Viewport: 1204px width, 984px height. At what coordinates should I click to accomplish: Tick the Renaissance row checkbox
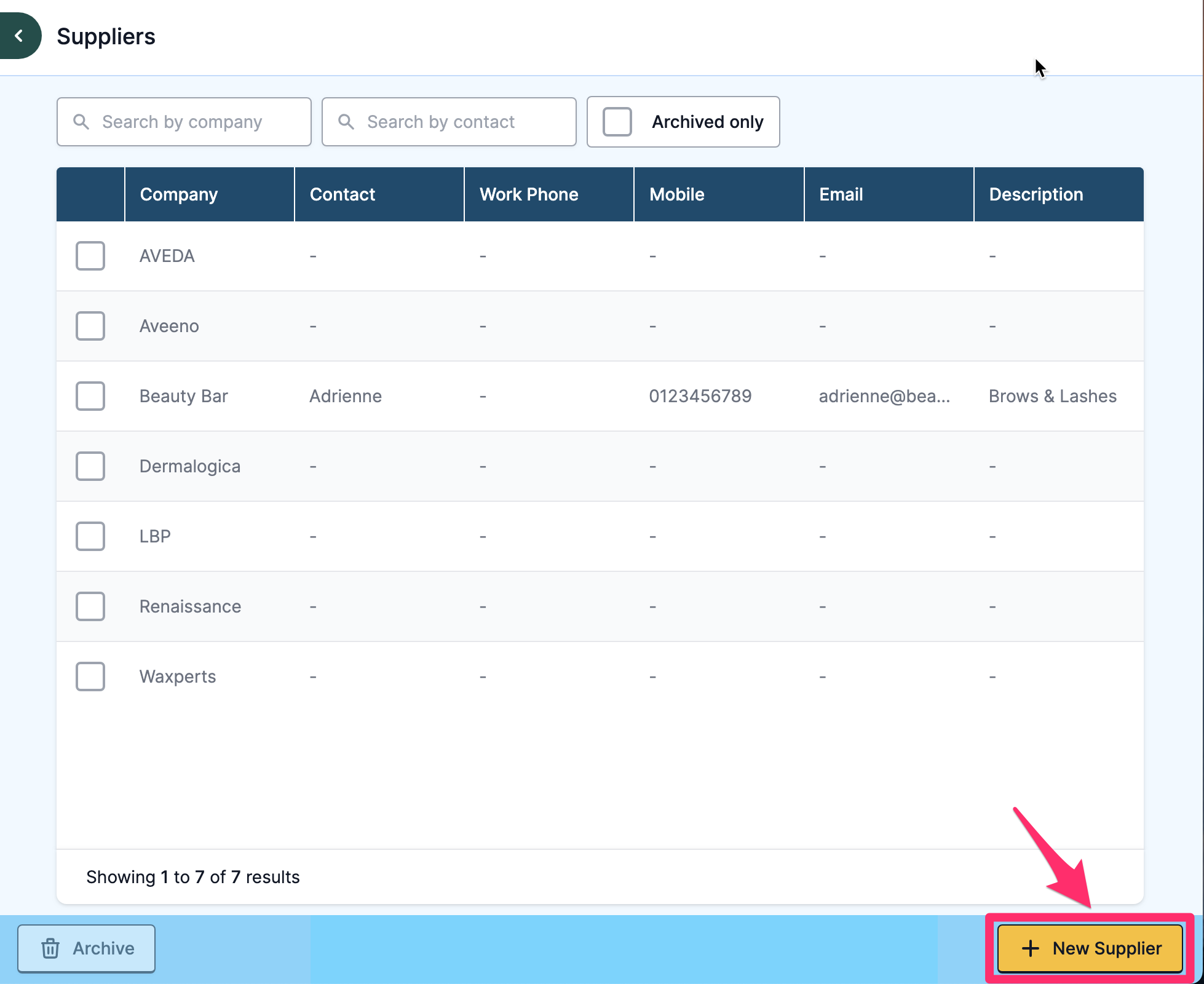click(x=90, y=606)
